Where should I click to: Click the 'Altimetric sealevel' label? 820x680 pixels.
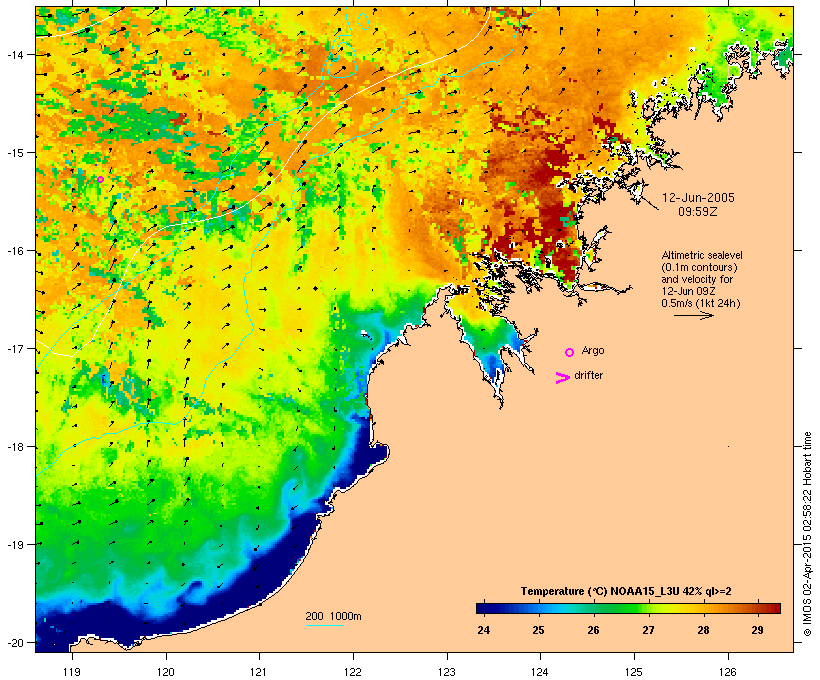tap(702, 255)
